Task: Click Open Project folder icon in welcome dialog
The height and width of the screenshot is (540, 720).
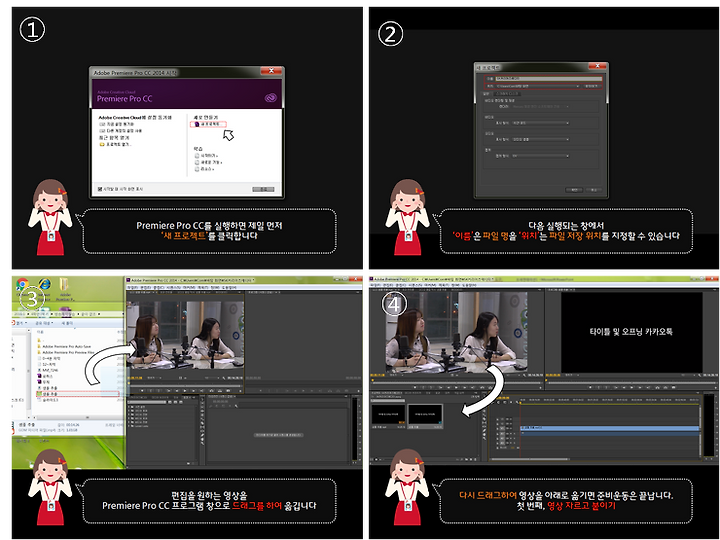Action: (x=101, y=144)
